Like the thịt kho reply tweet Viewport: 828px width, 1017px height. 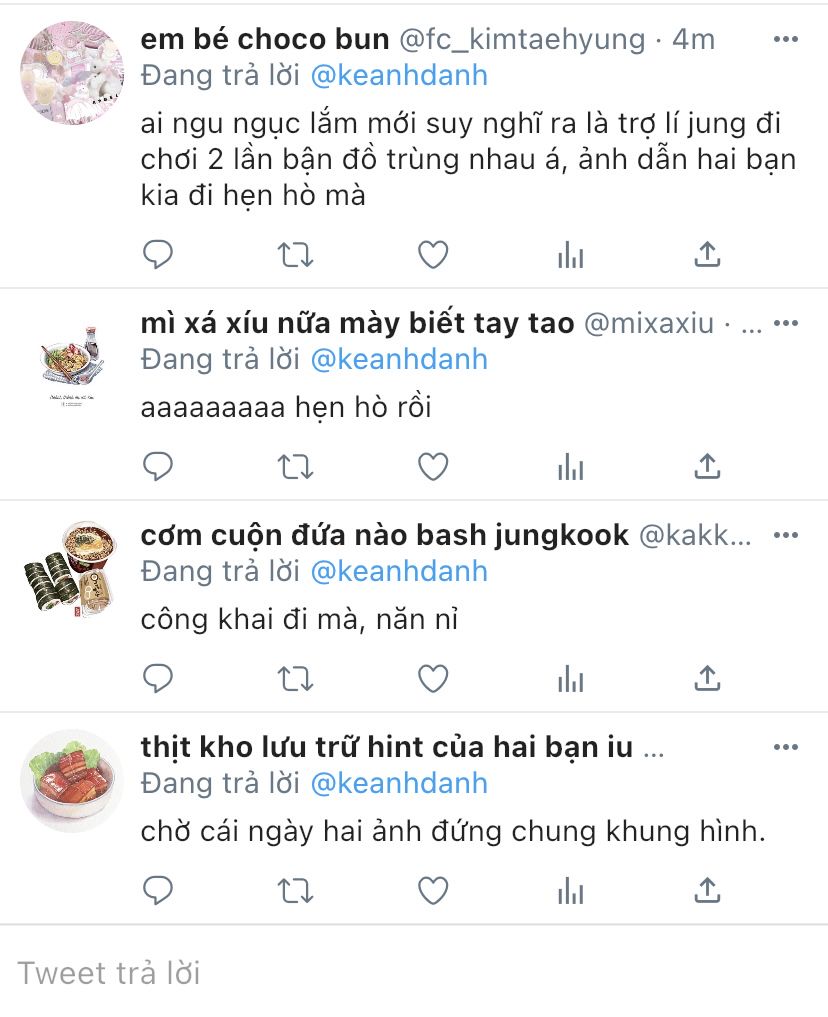pos(432,891)
